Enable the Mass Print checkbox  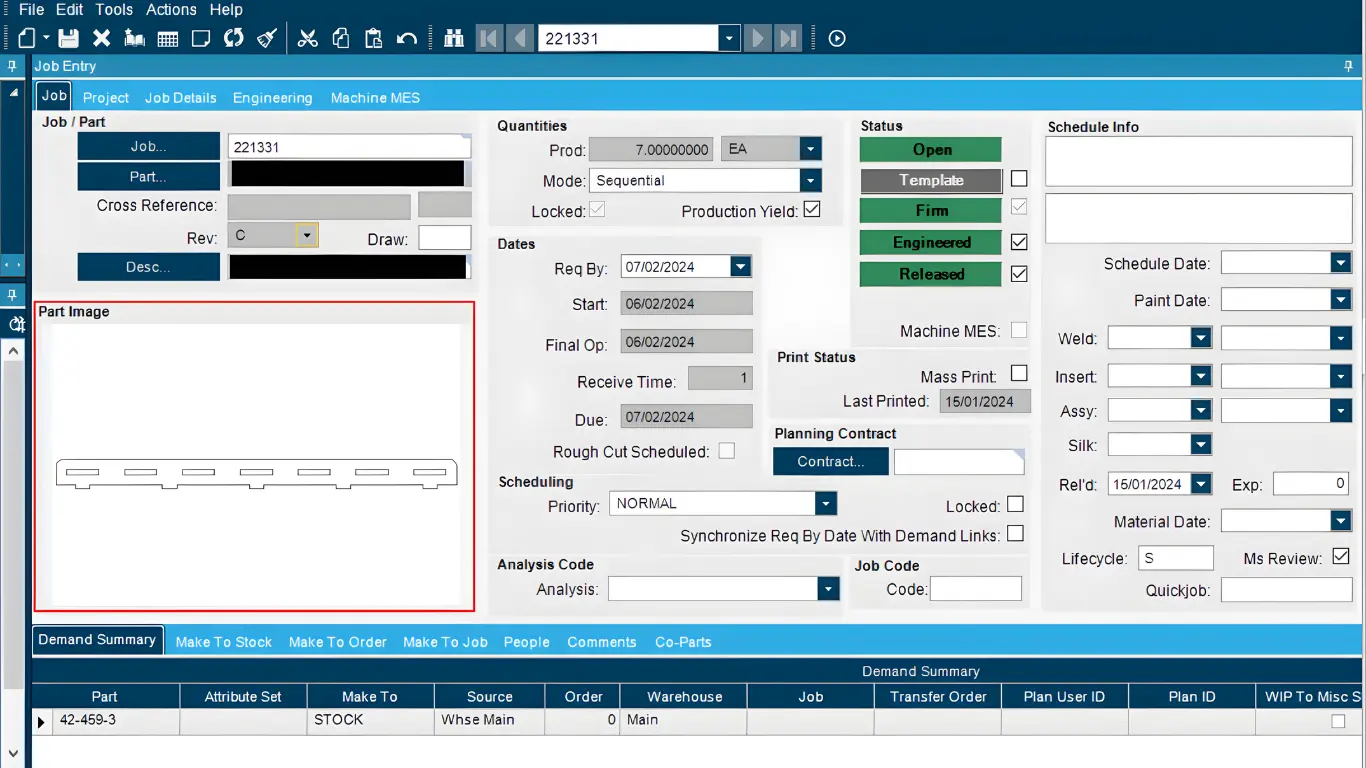click(1019, 374)
